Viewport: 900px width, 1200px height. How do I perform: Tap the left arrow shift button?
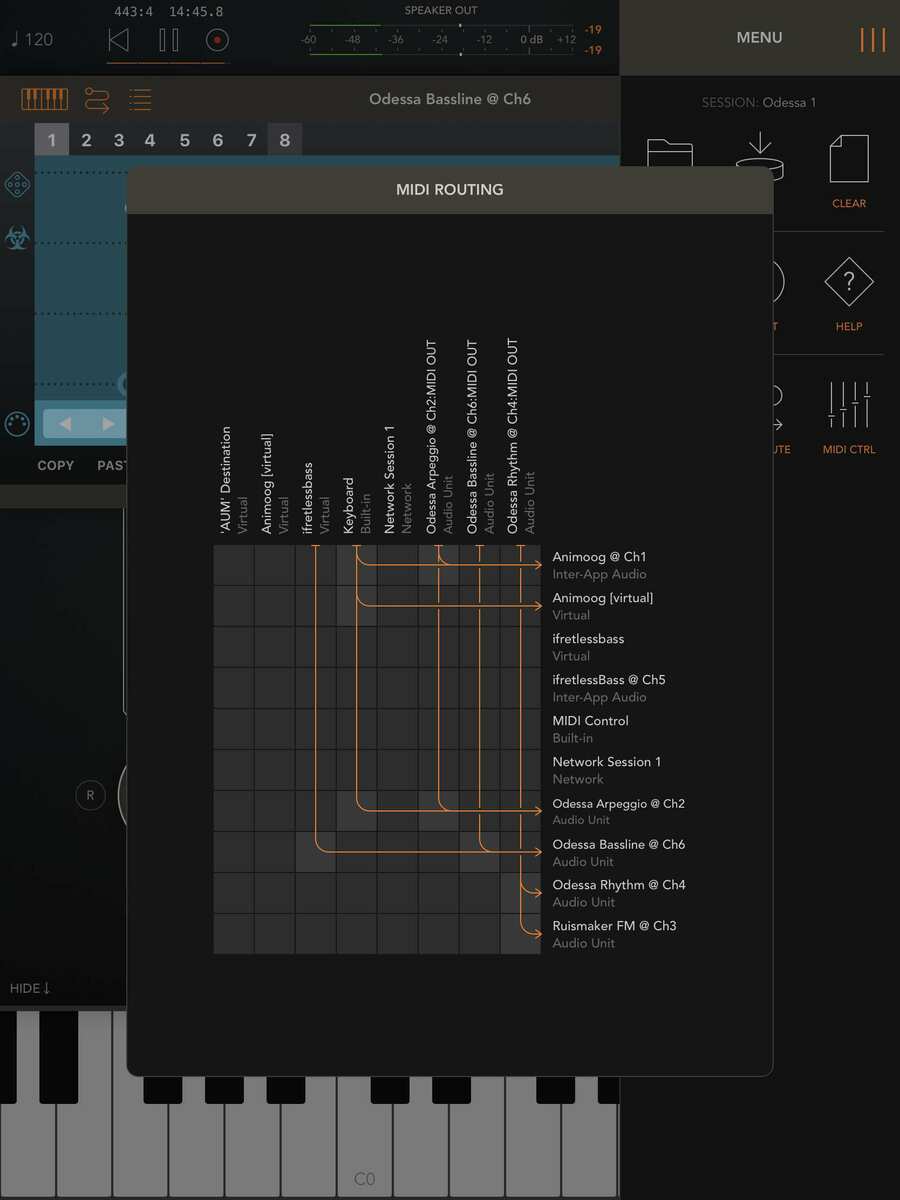(65, 424)
